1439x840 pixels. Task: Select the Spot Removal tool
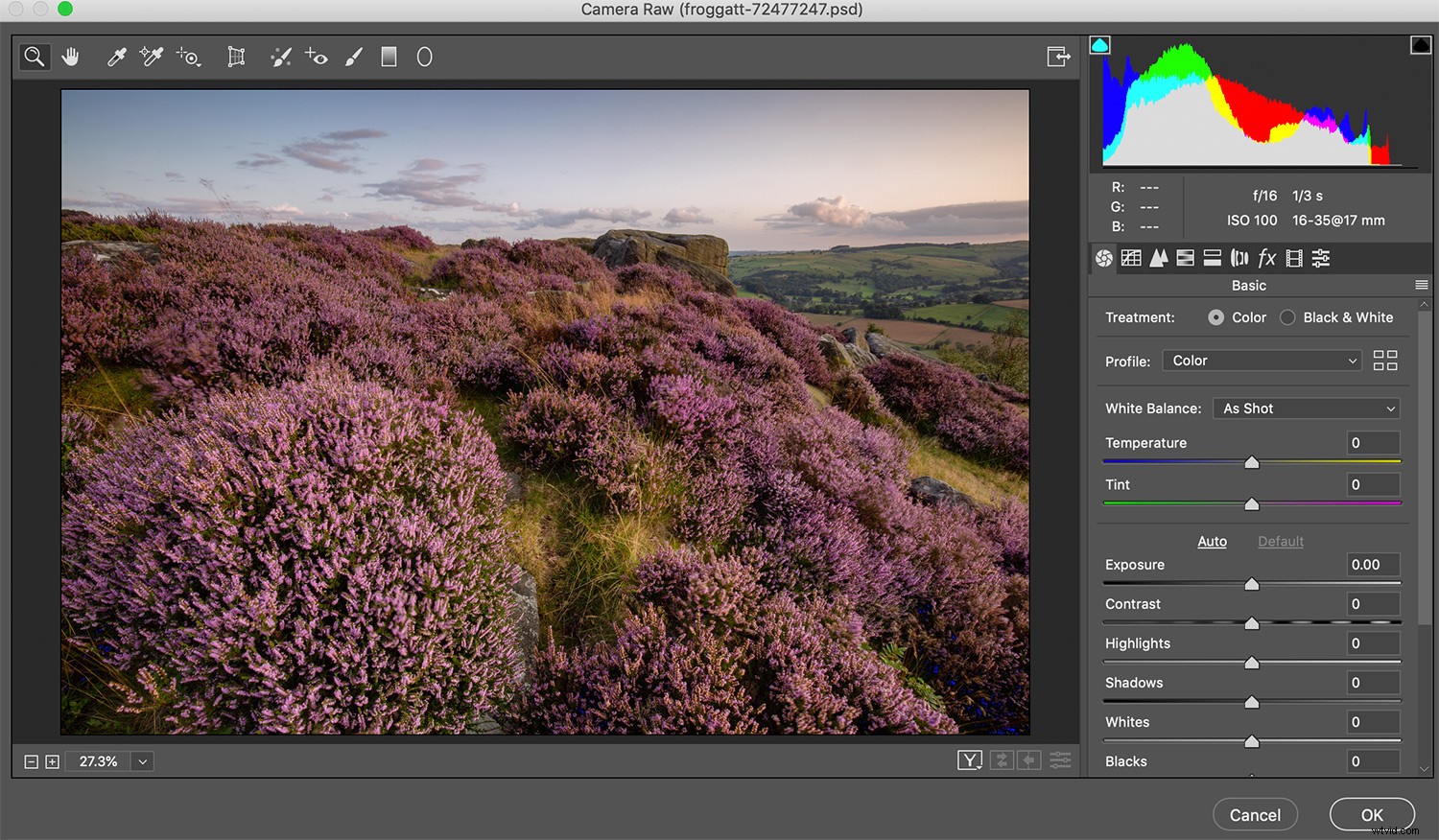pyautogui.click(x=280, y=57)
